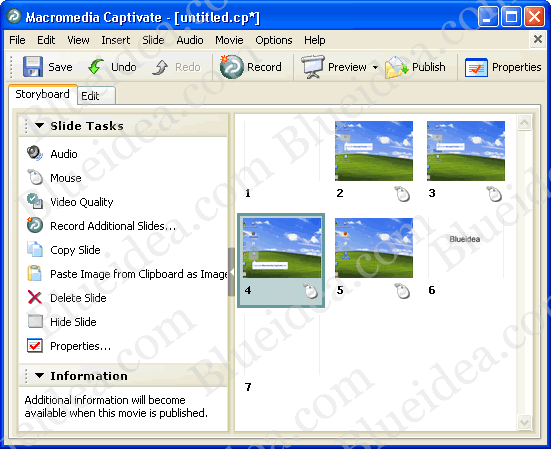The image size is (551, 449).
Task: Click the greyed Redo arrow icon
Action: [x=160, y=67]
